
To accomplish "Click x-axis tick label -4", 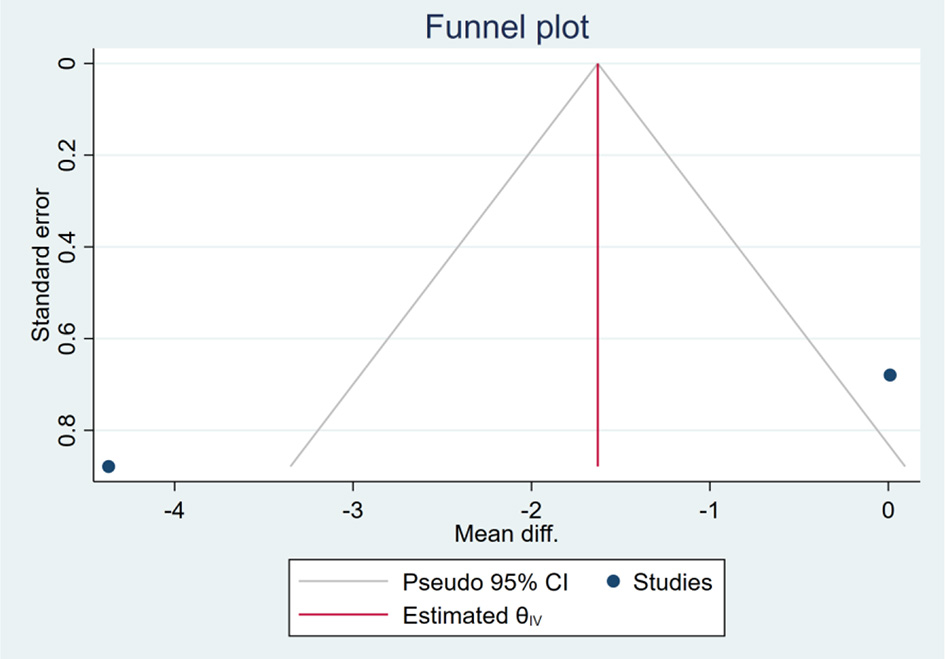I will 175,509.
